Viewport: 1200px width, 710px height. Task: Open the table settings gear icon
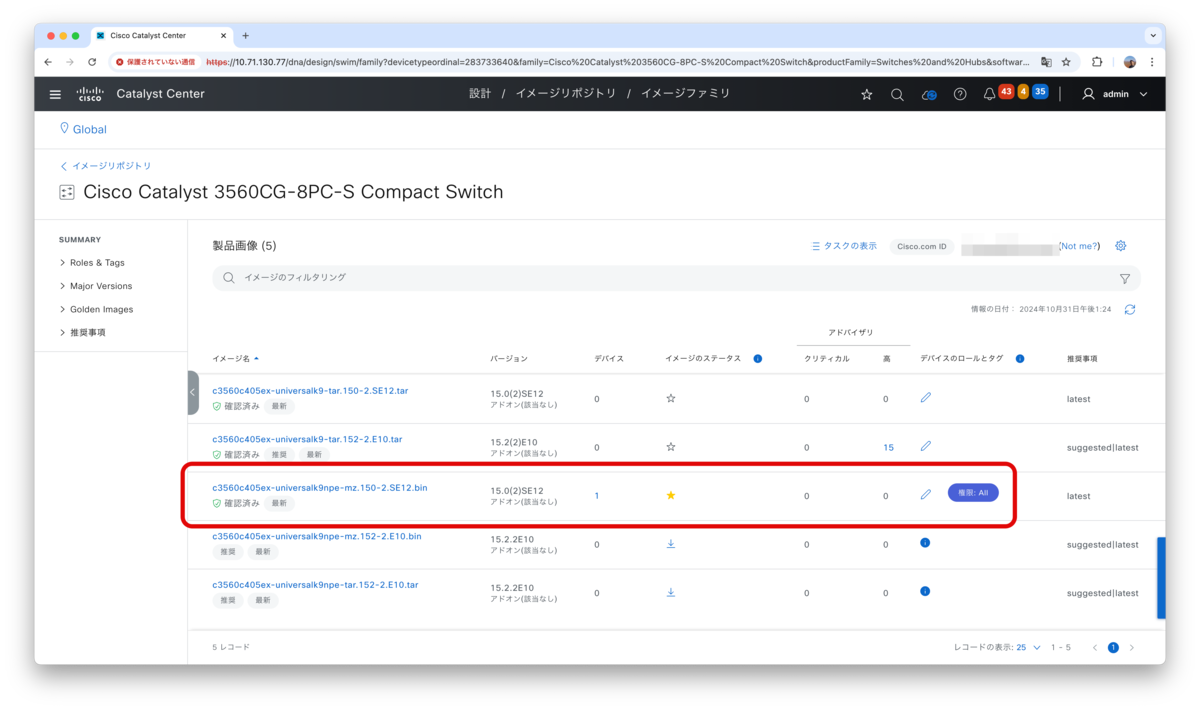coord(1121,246)
